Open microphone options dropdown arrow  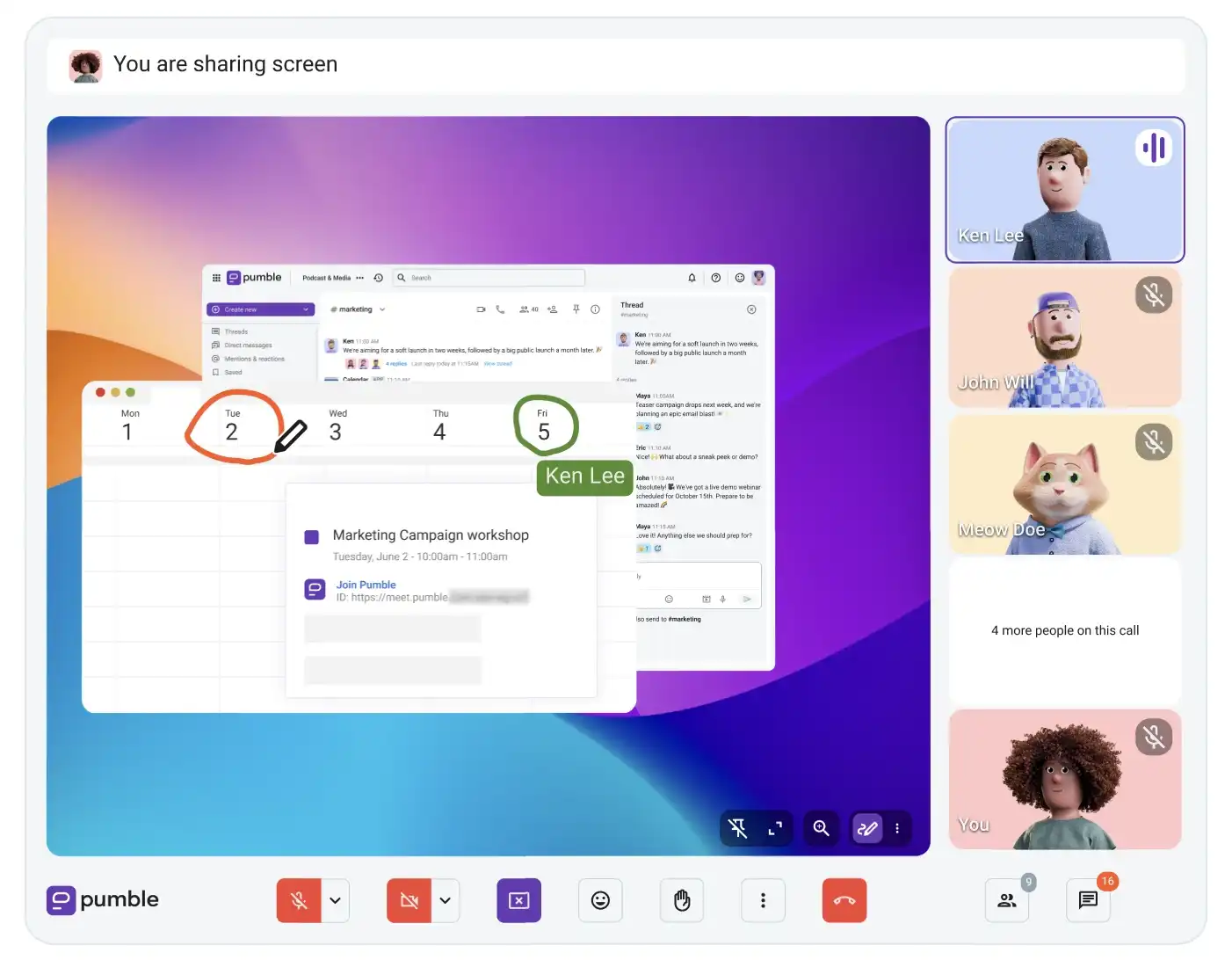pos(336,900)
